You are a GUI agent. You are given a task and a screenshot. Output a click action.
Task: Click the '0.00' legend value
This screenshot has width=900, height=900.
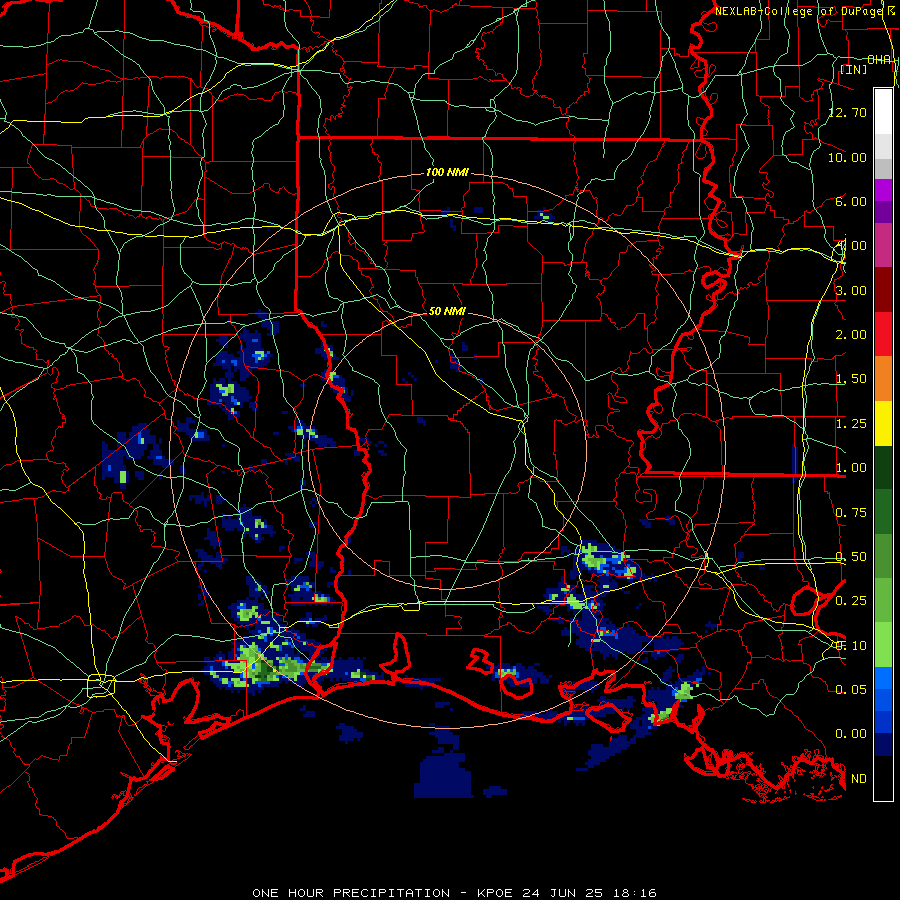851,734
